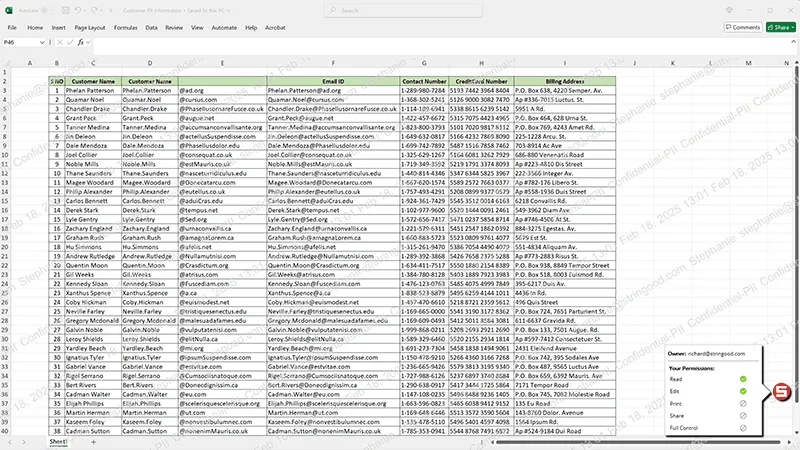The width and height of the screenshot is (800, 450).
Task: Add a new sheet with the plus icon
Action: pos(93,442)
